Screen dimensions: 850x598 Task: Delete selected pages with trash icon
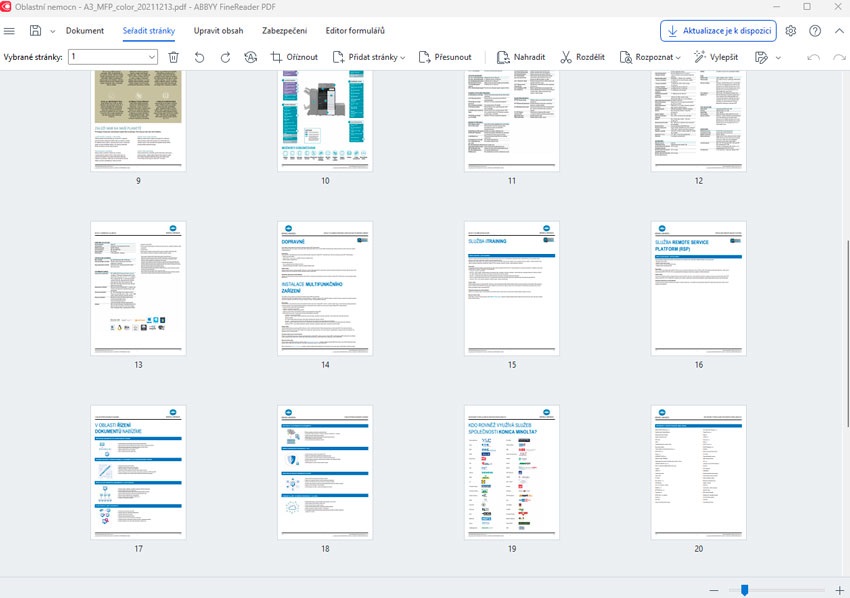pos(173,57)
